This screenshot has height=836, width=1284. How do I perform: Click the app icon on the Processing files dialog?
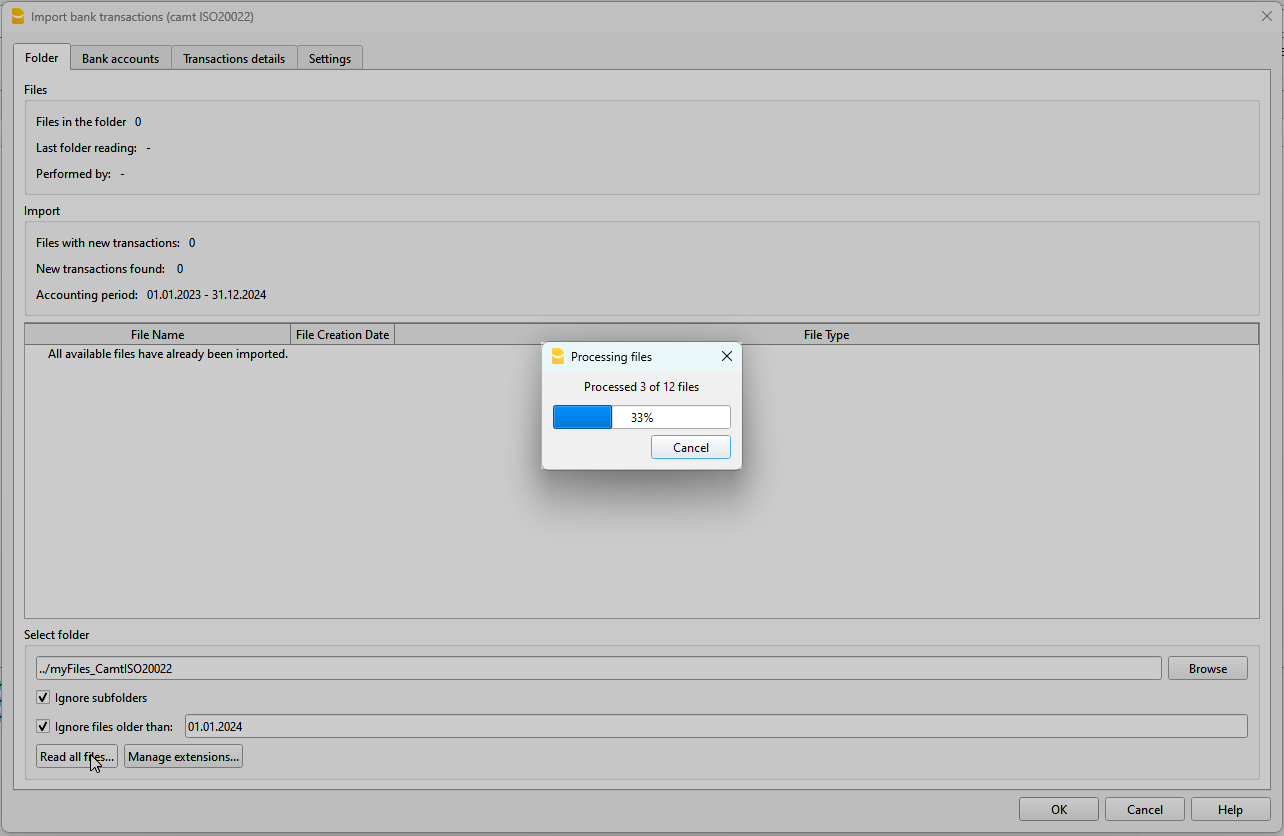[x=557, y=356]
